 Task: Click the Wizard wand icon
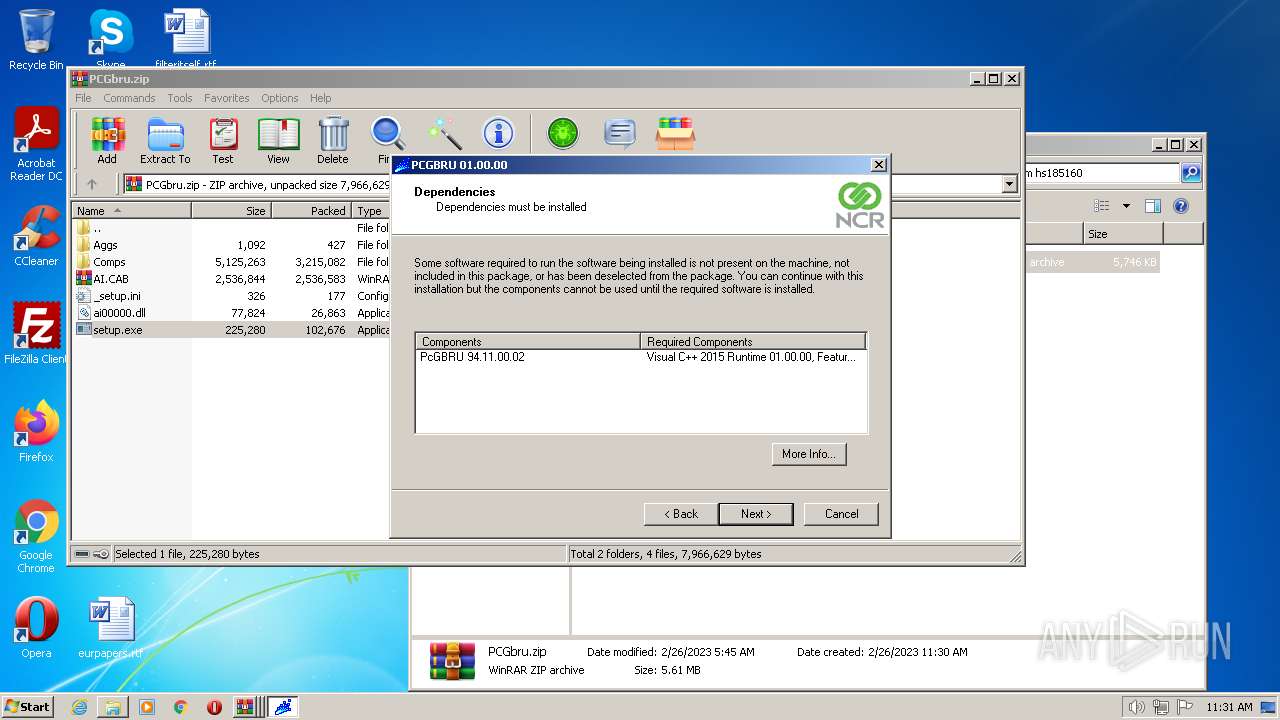pos(444,133)
